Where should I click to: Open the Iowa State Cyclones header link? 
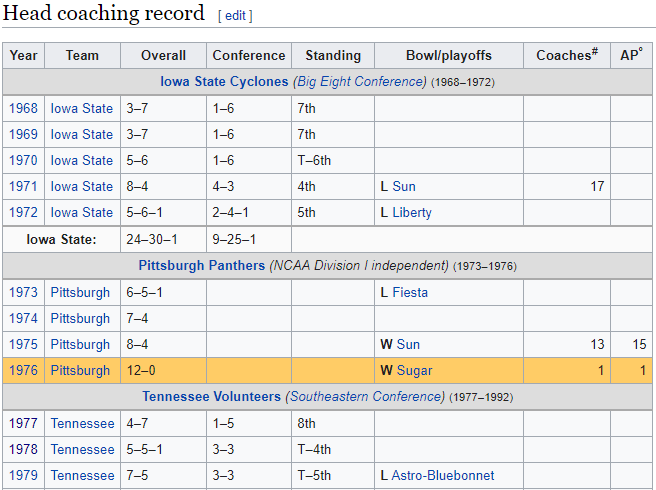pos(224,81)
